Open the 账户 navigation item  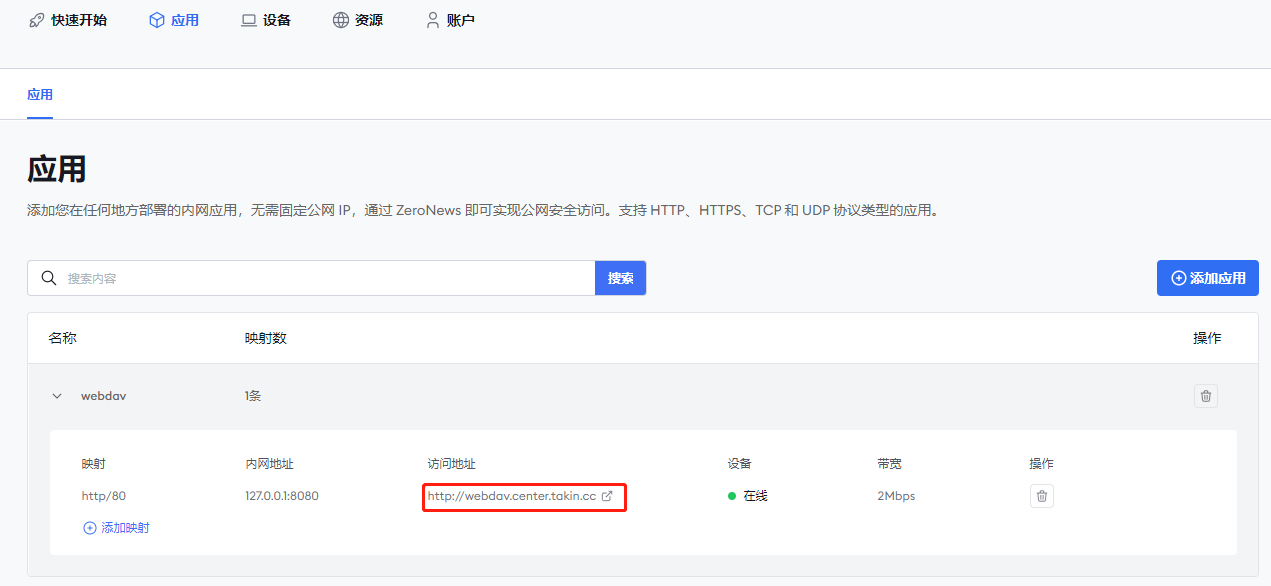pyautogui.click(x=450, y=20)
